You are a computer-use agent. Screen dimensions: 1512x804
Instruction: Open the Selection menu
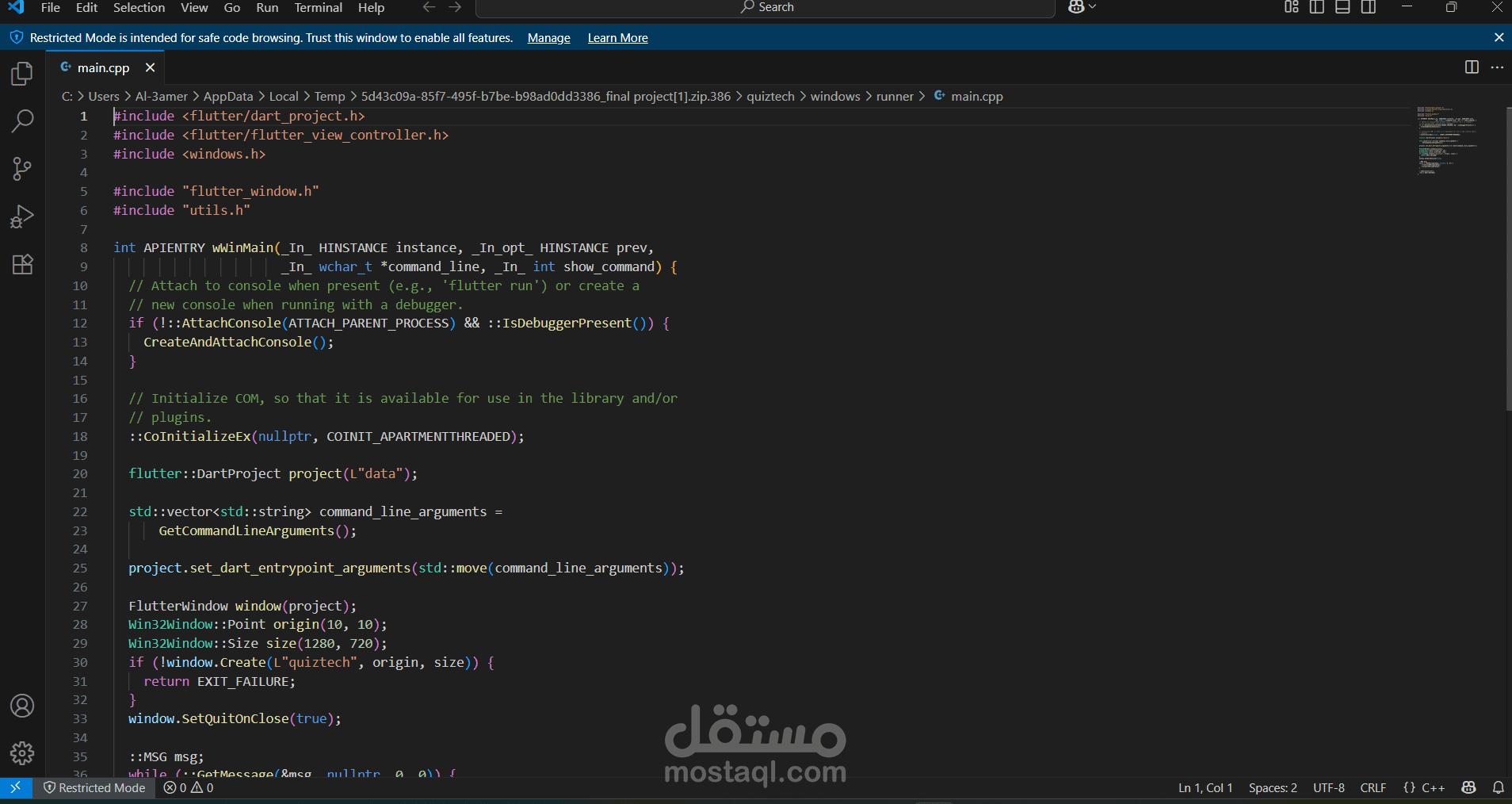(x=139, y=7)
